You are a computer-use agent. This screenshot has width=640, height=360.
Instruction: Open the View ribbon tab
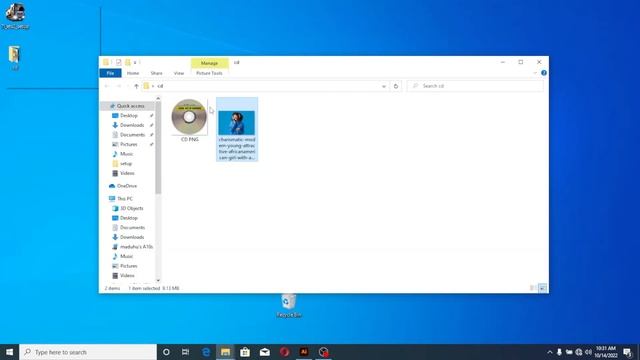coord(179,73)
